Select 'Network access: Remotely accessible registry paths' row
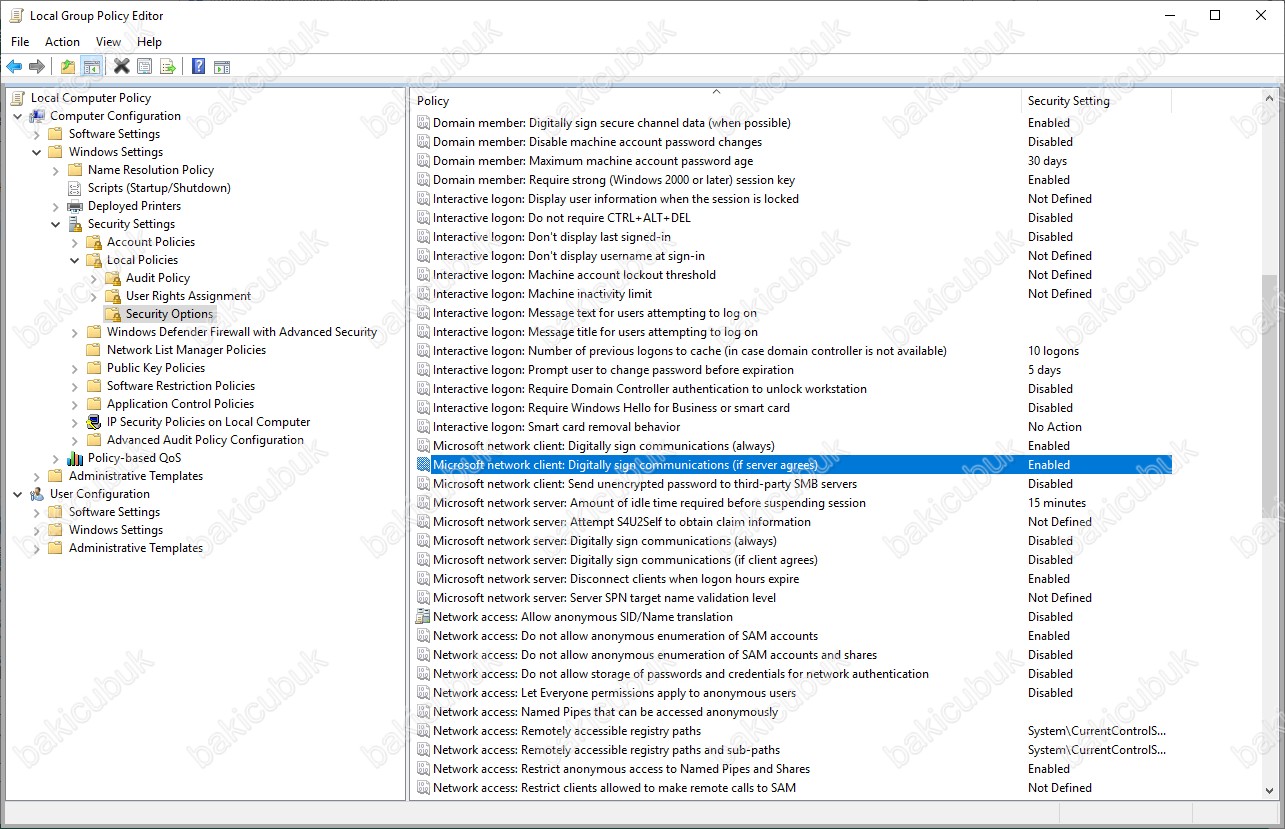The image size is (1285, 829). coord(792,731)
